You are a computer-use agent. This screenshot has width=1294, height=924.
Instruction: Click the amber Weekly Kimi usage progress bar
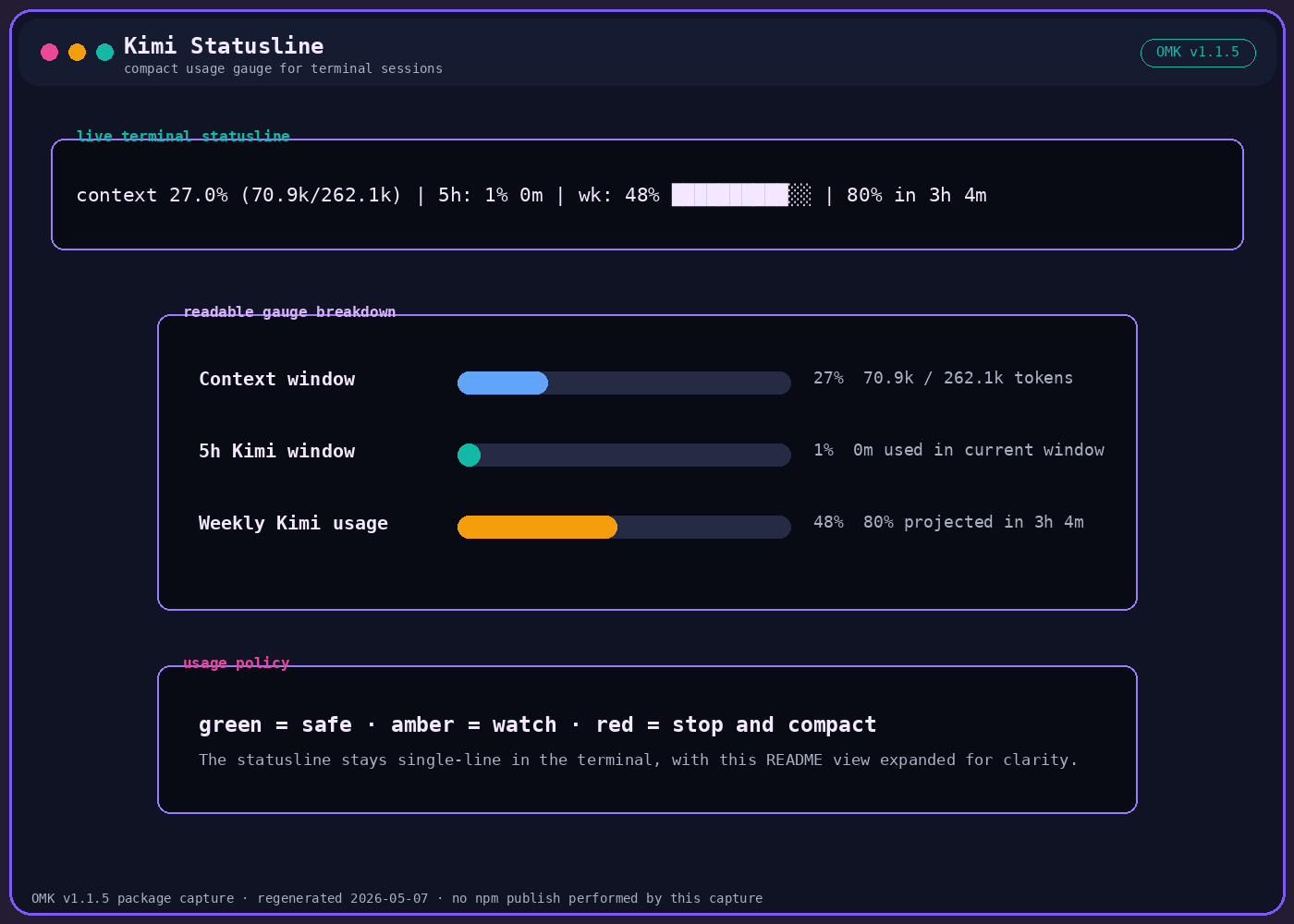coord(624,527)
